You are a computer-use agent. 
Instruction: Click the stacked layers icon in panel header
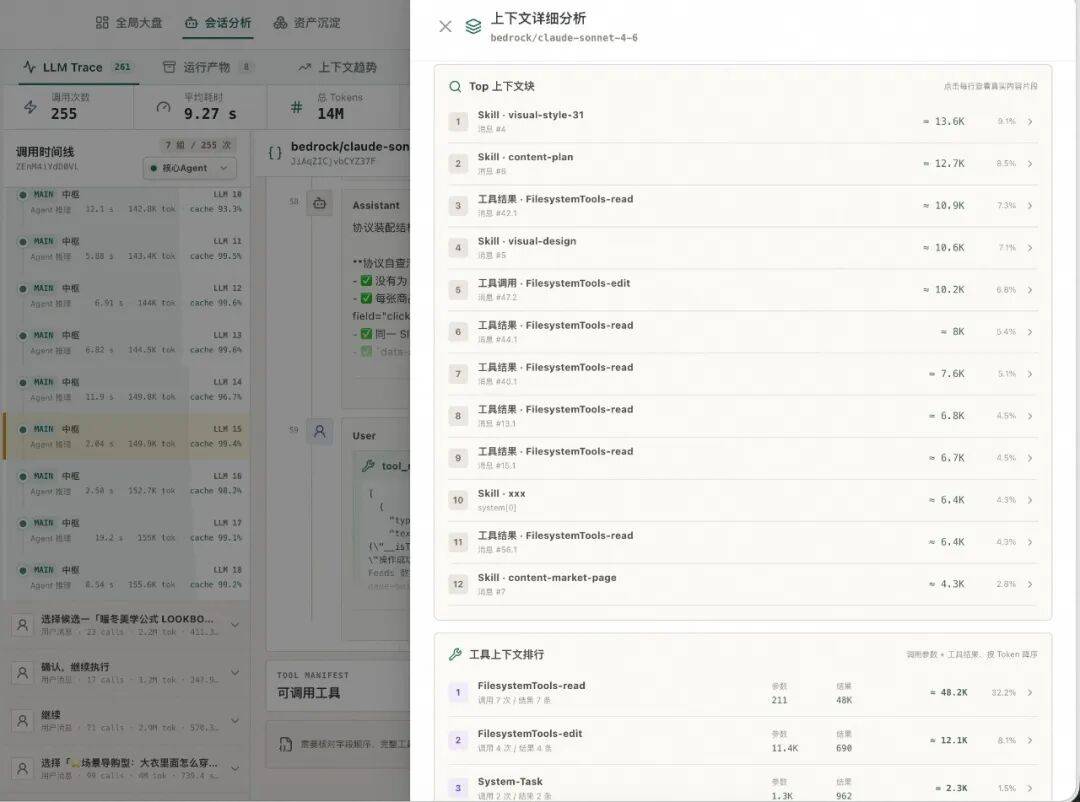pyautogui.click(x=473, y=26)
